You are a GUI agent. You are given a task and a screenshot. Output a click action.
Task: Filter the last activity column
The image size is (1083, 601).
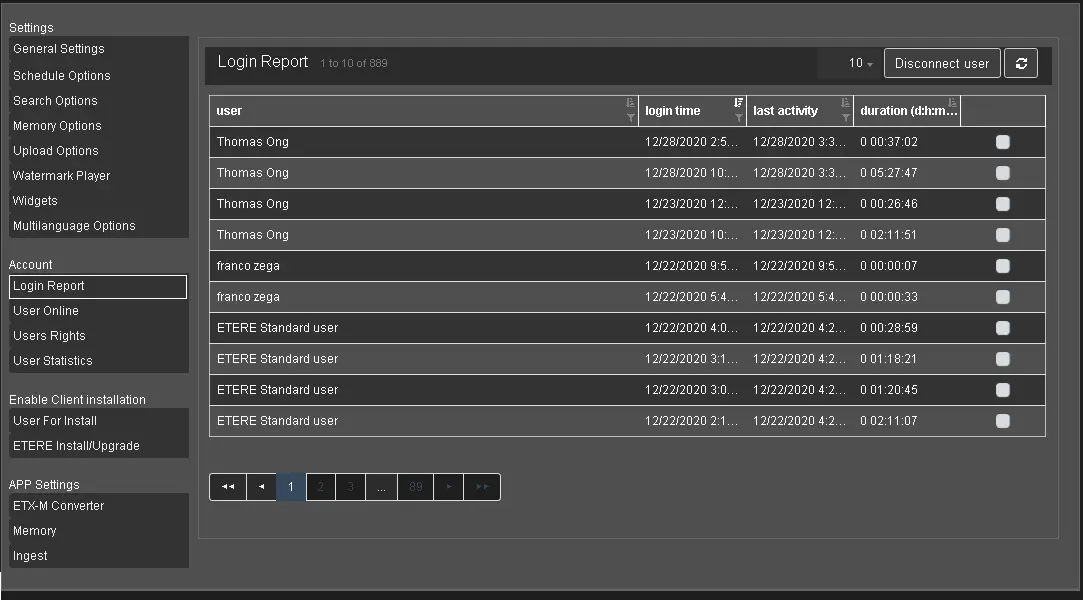click(x=845, y=118)
